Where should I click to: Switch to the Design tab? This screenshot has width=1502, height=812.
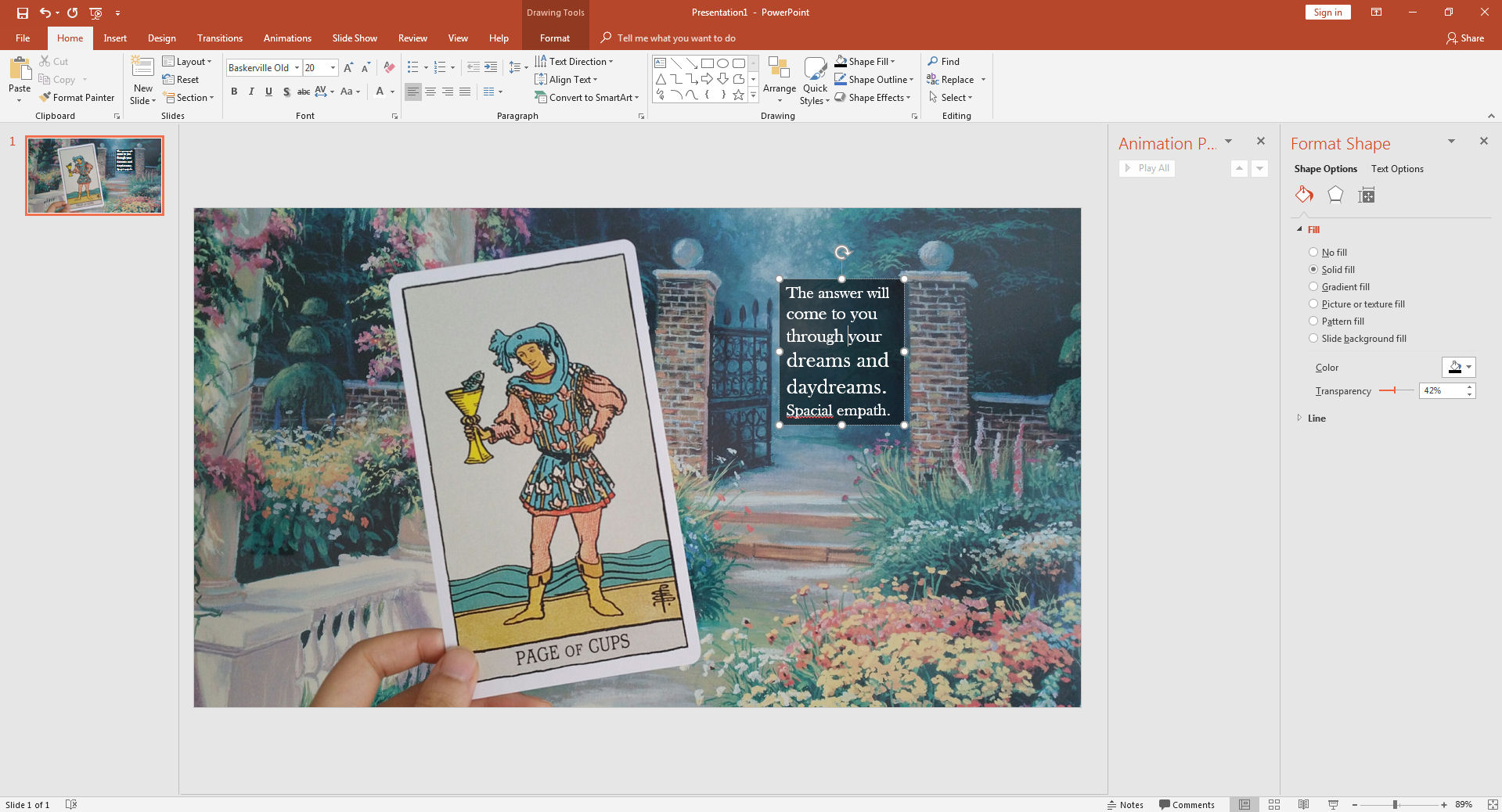click(161, 38)
